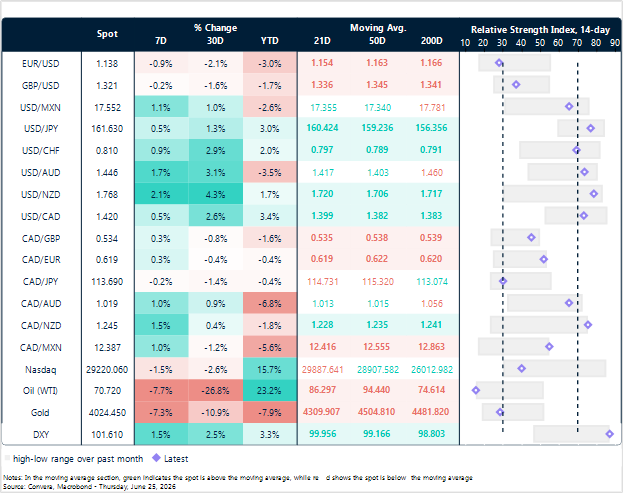Click the USD/MXN RSI diamond marker
This screenshot has height=495, width=625.
coord(570,107)
